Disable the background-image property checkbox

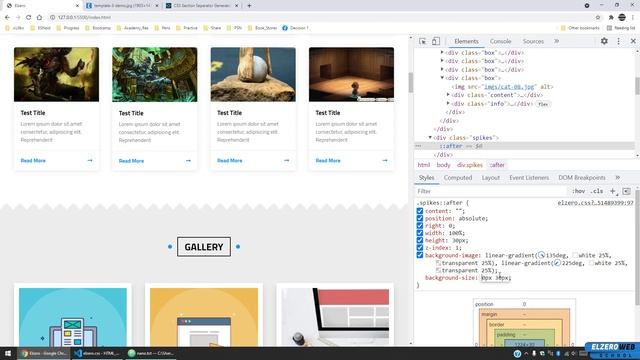(420, 255)
